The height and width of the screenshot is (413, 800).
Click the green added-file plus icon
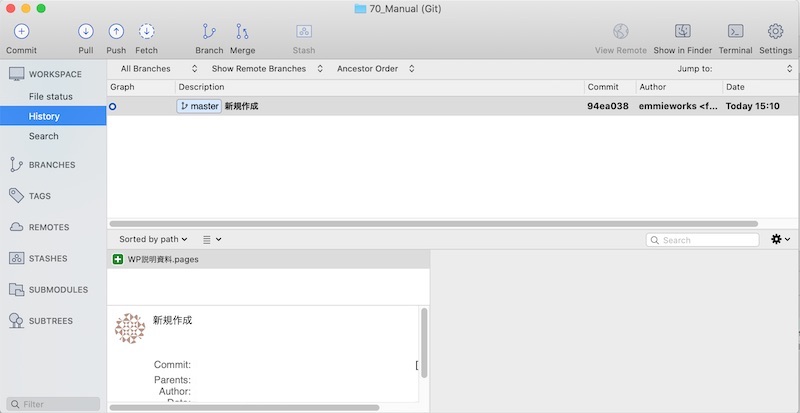[118, 259]
